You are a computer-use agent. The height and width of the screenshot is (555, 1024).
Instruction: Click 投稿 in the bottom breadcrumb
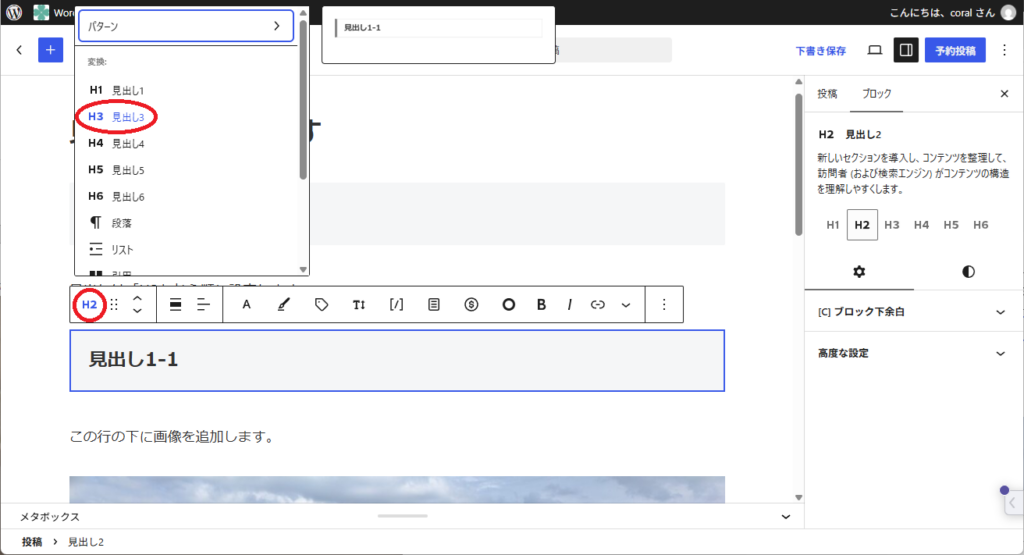(x=31, y=542)
